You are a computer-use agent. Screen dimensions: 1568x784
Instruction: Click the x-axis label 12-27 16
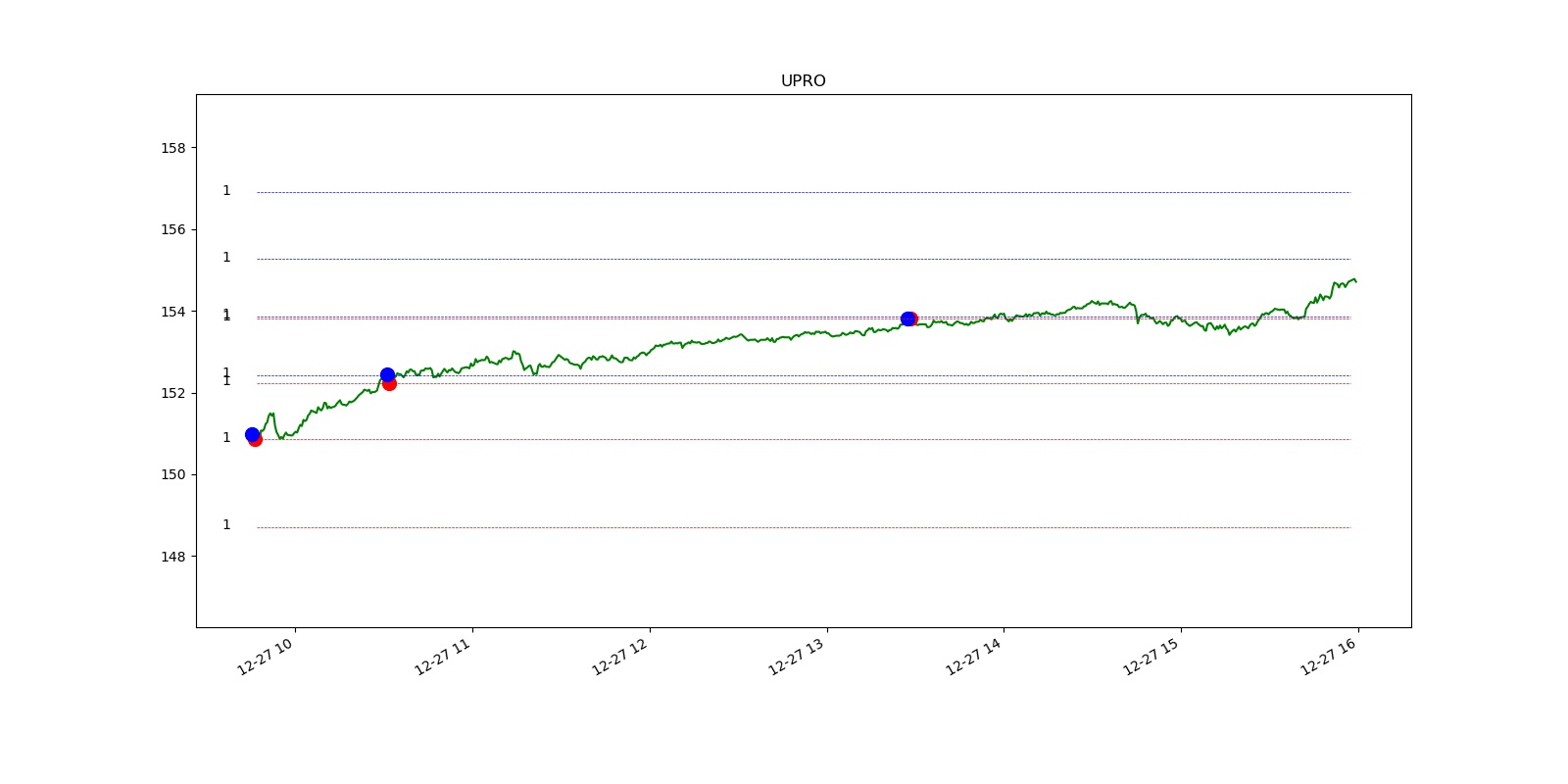pos(1330,657)
